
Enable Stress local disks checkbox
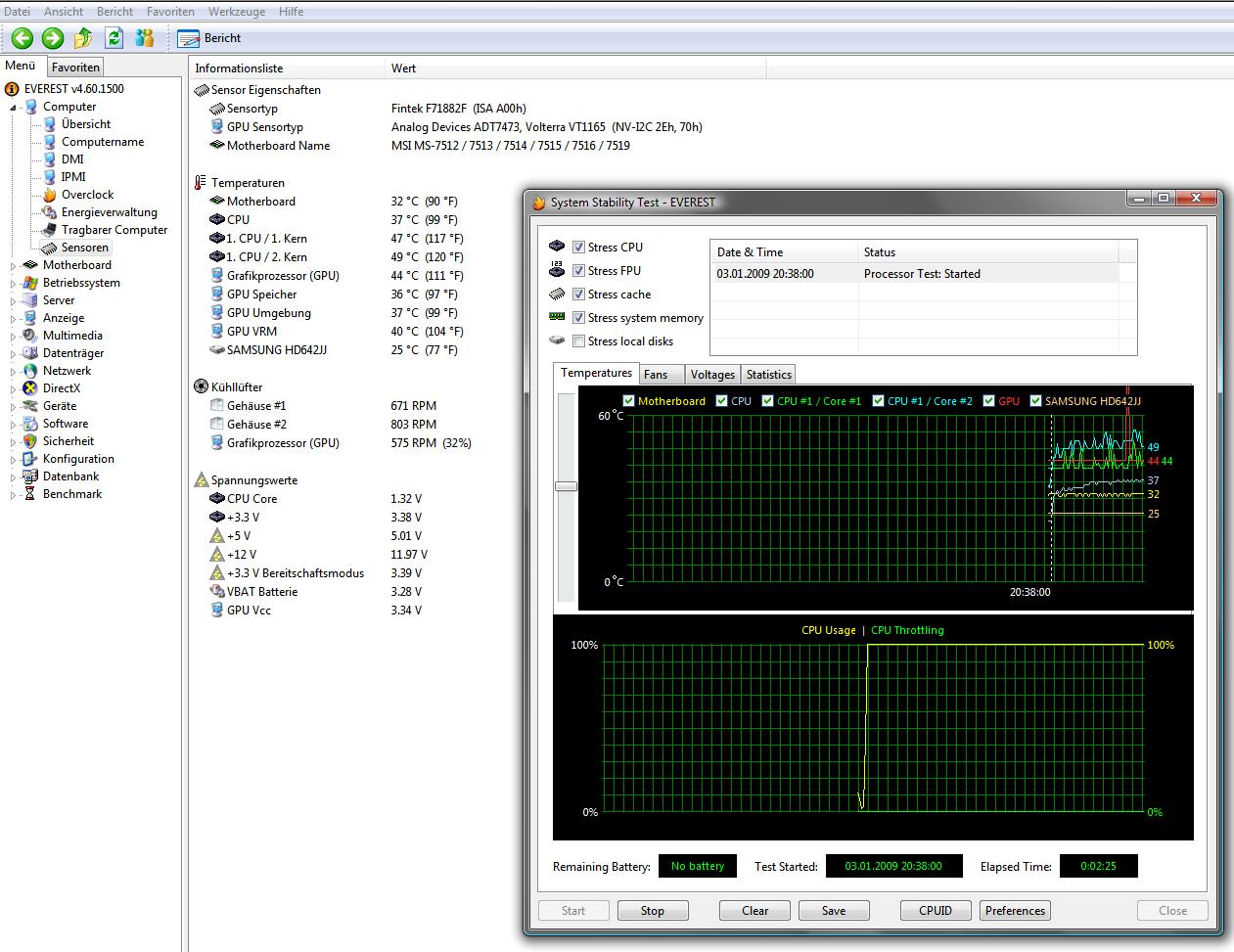click(x=579, y=341)
